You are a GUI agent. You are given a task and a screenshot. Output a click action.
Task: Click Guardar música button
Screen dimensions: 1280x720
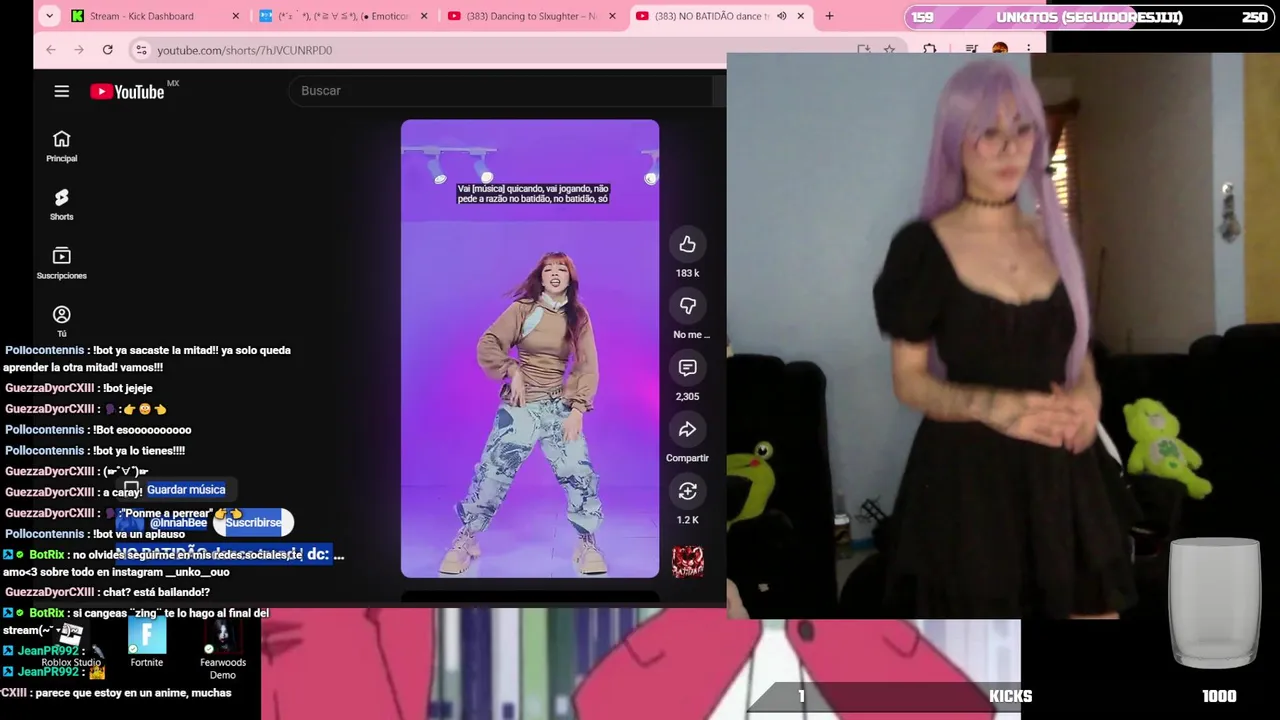tap(176, 489)
